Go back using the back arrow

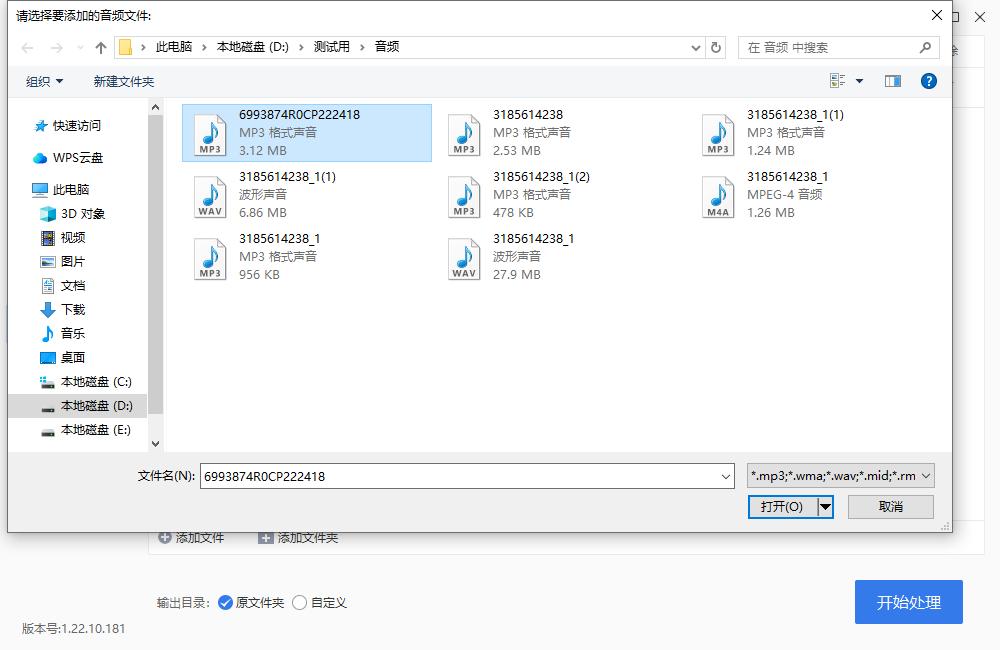click(x=27, y=47)
